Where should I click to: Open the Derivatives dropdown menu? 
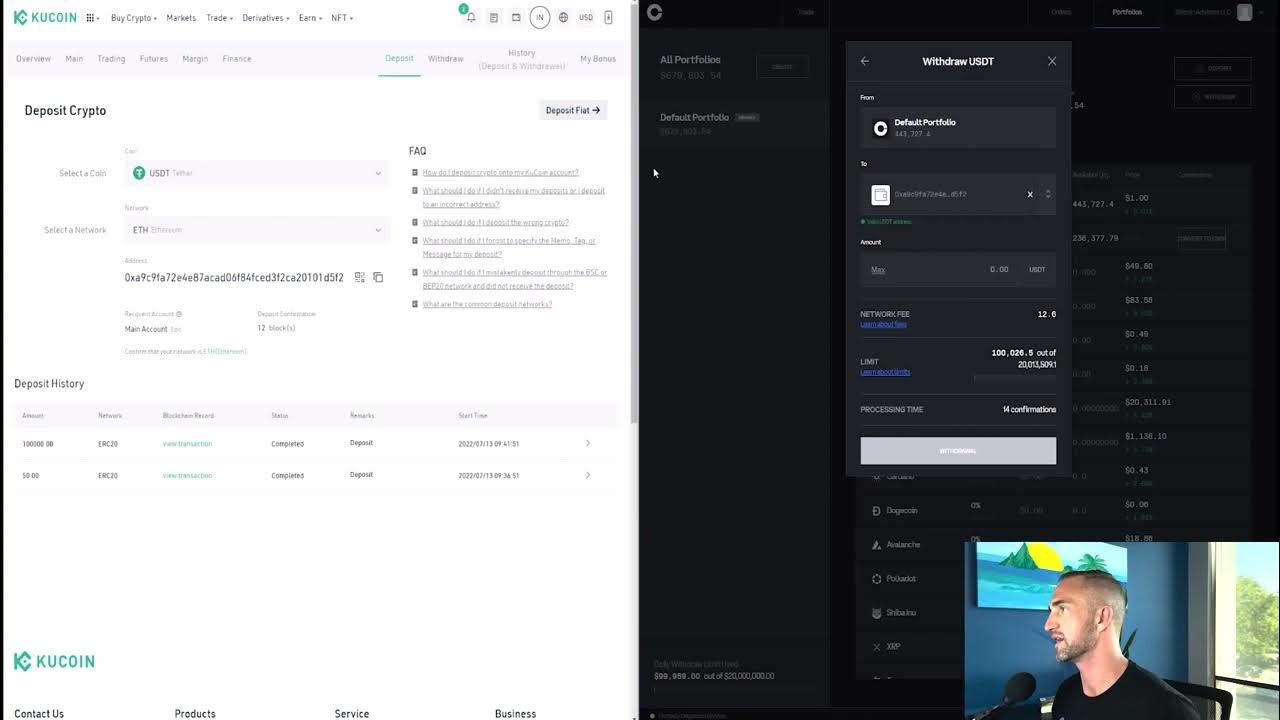pos(266,18)
